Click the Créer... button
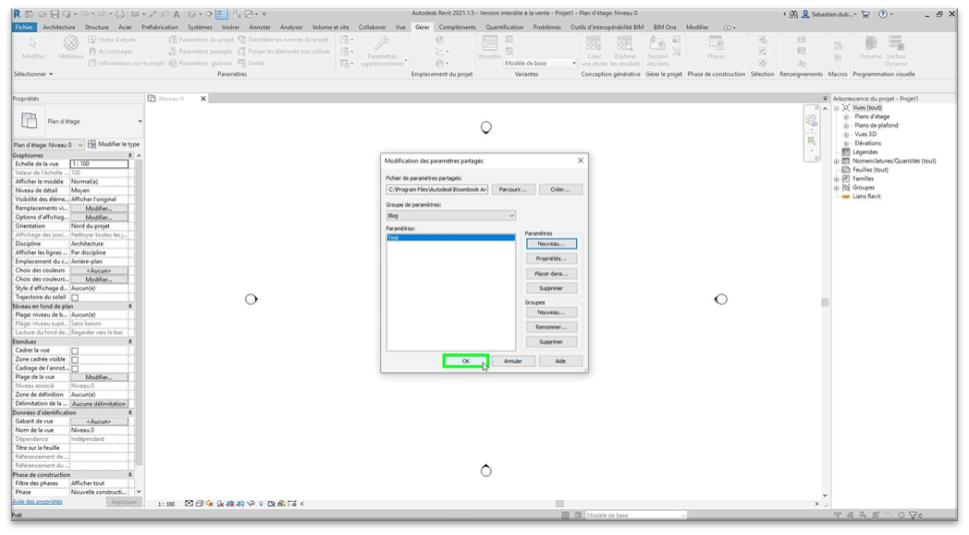969x535 pixels. [560, 190]
